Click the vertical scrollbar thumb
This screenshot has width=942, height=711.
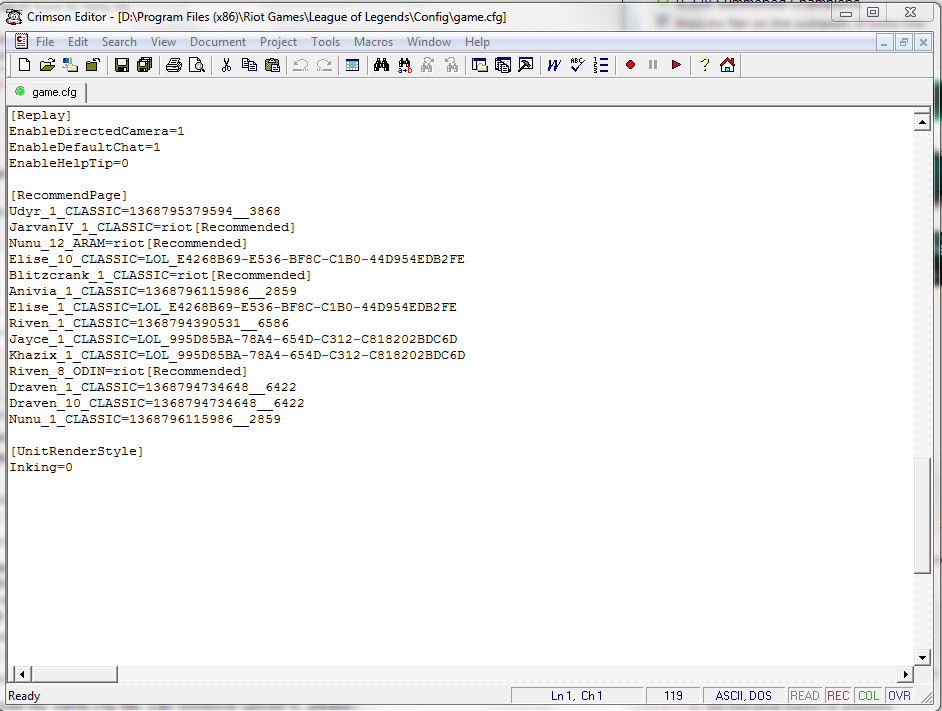[x=923, y=515]
